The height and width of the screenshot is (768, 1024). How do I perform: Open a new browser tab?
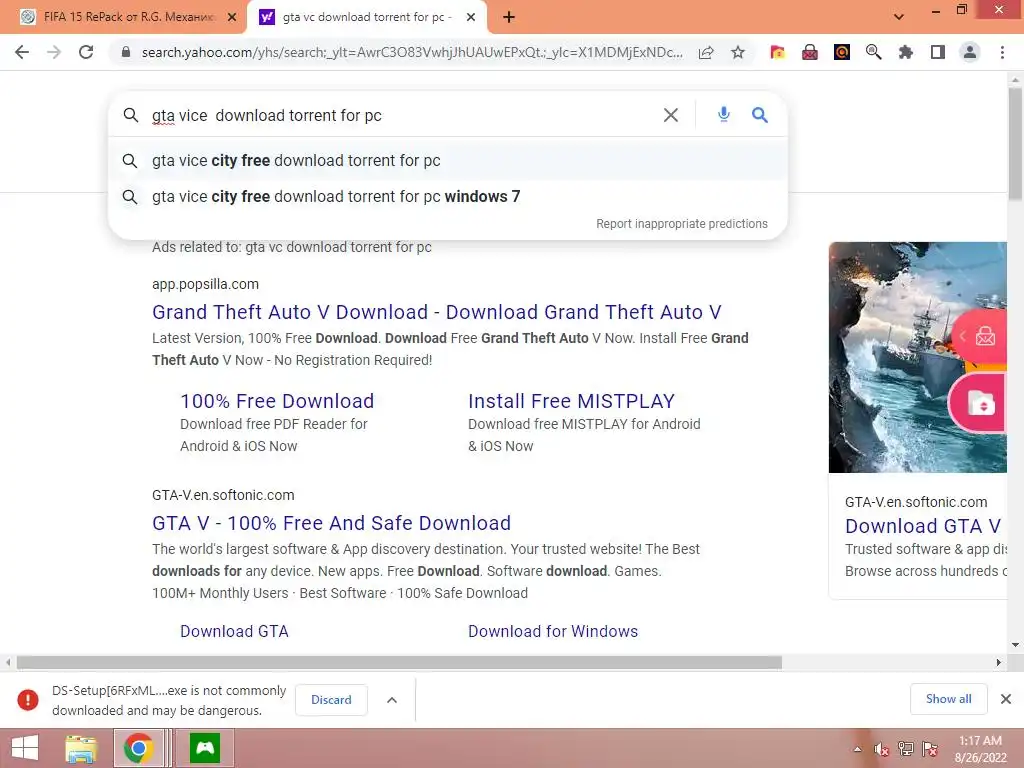coord(509,18)
